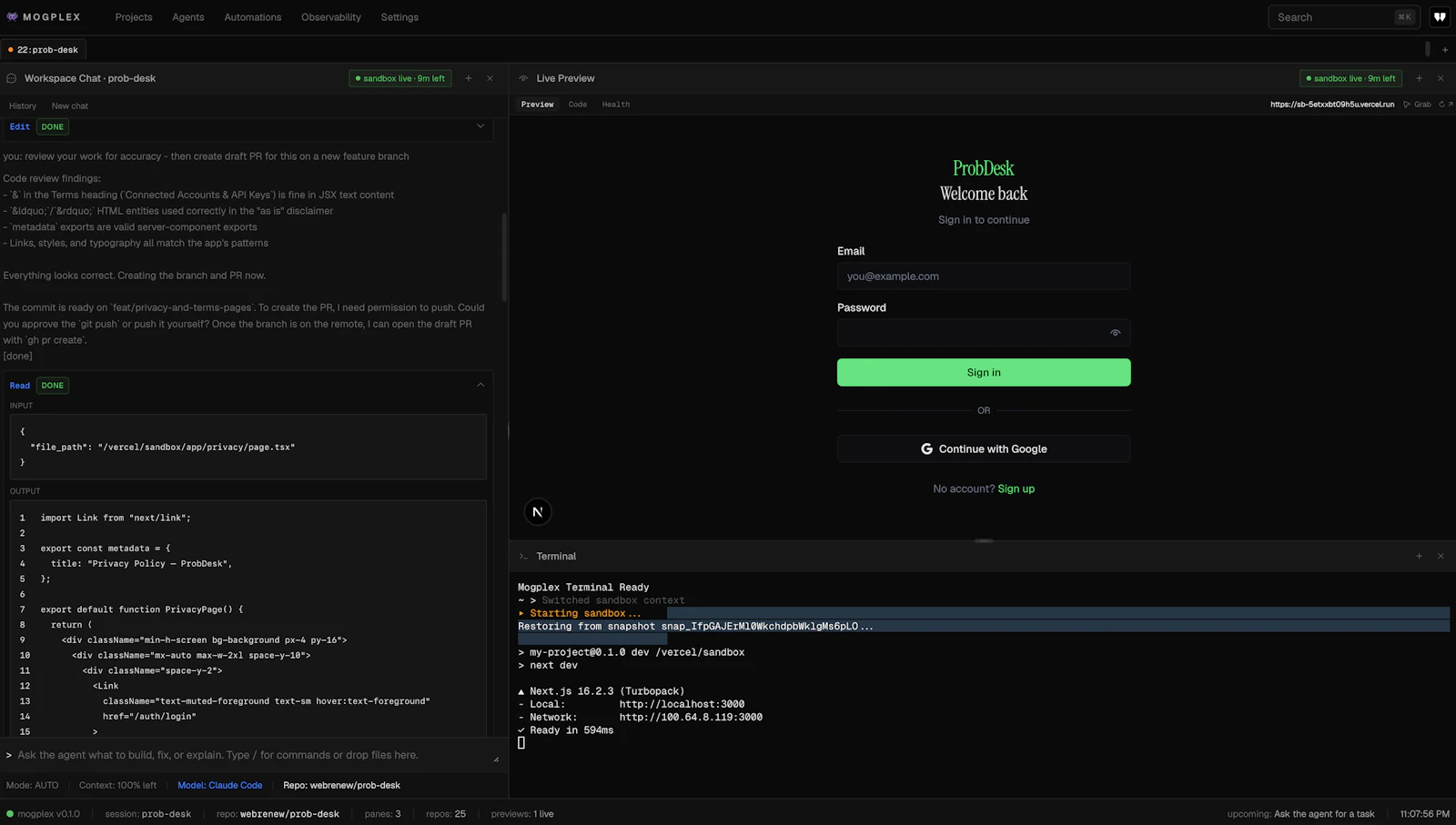This screenshot has width=1456, height=825.
Task: Click the Workspace Chat bubble icon
Action: point(12,78)
